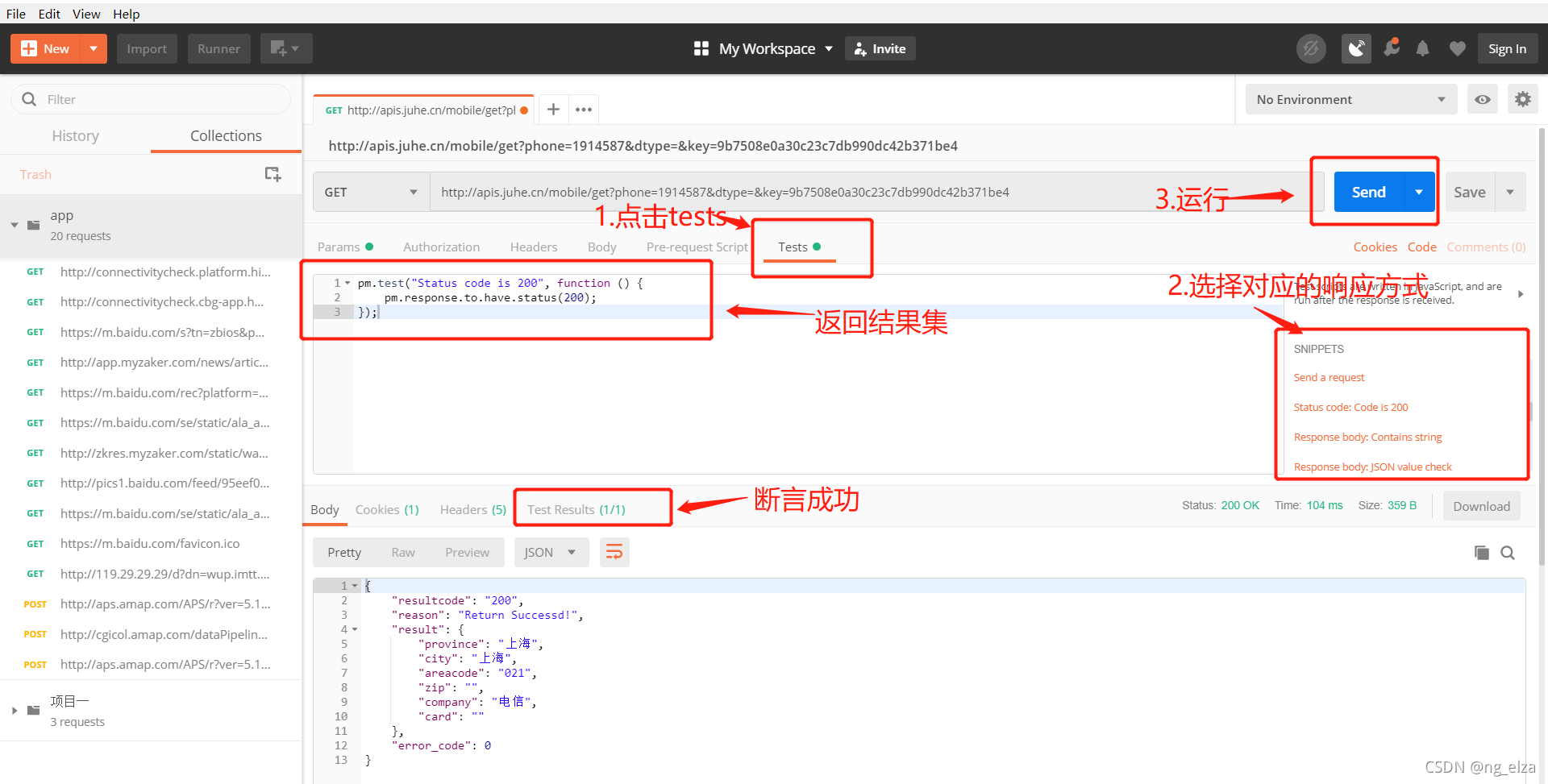1548x784 pixels.
Task: Click the Code link
Action: pos(1421,247)
